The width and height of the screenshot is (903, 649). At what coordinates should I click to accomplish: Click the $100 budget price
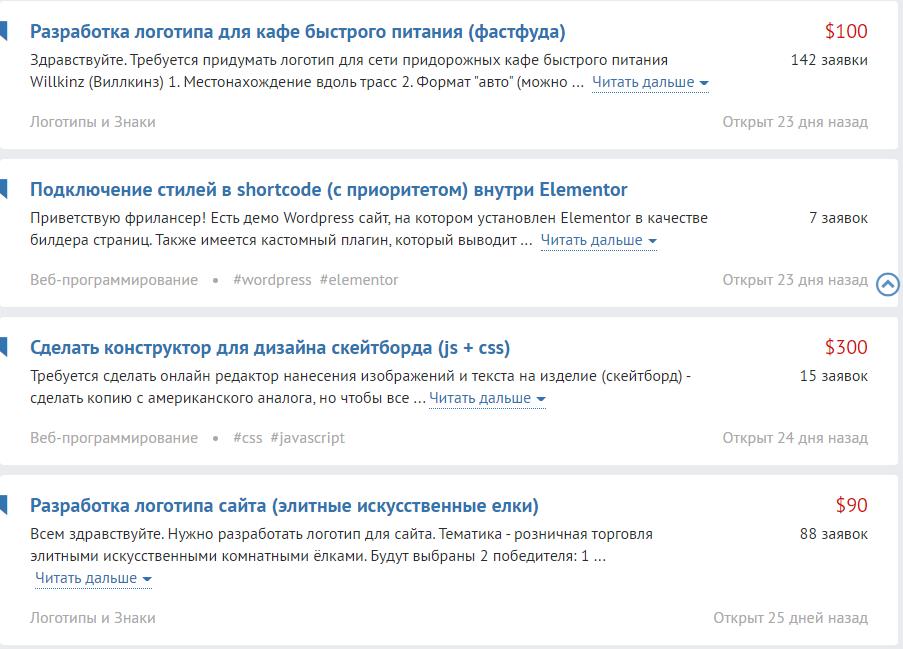(x=846, y=31)
